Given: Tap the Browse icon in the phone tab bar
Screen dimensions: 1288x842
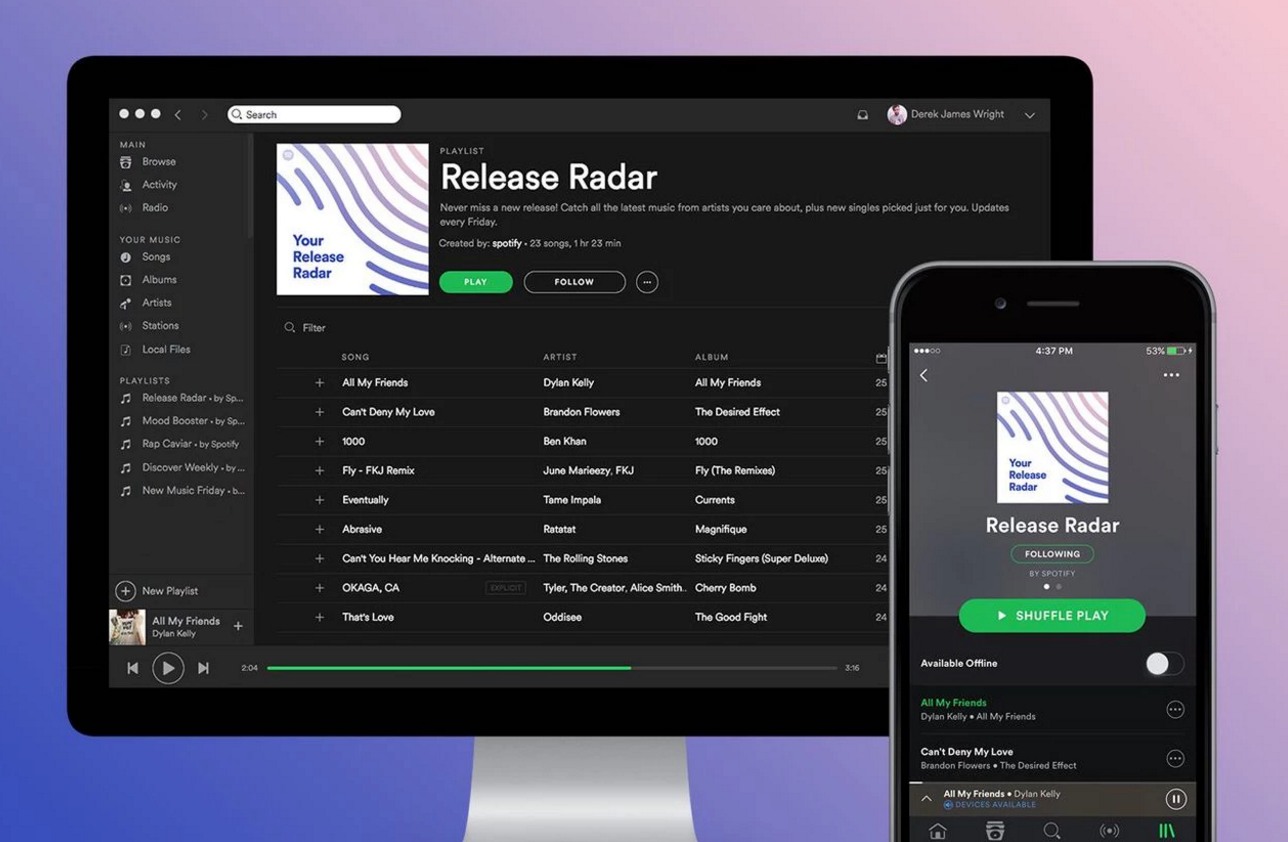Looking at the screenshot, I should coord(995,831).
